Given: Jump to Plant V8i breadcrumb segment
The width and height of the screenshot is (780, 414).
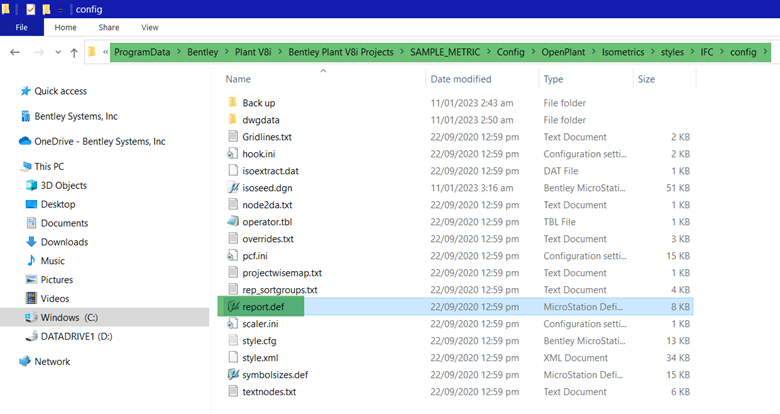Looking at the screenshot, I should coord(253,52).
